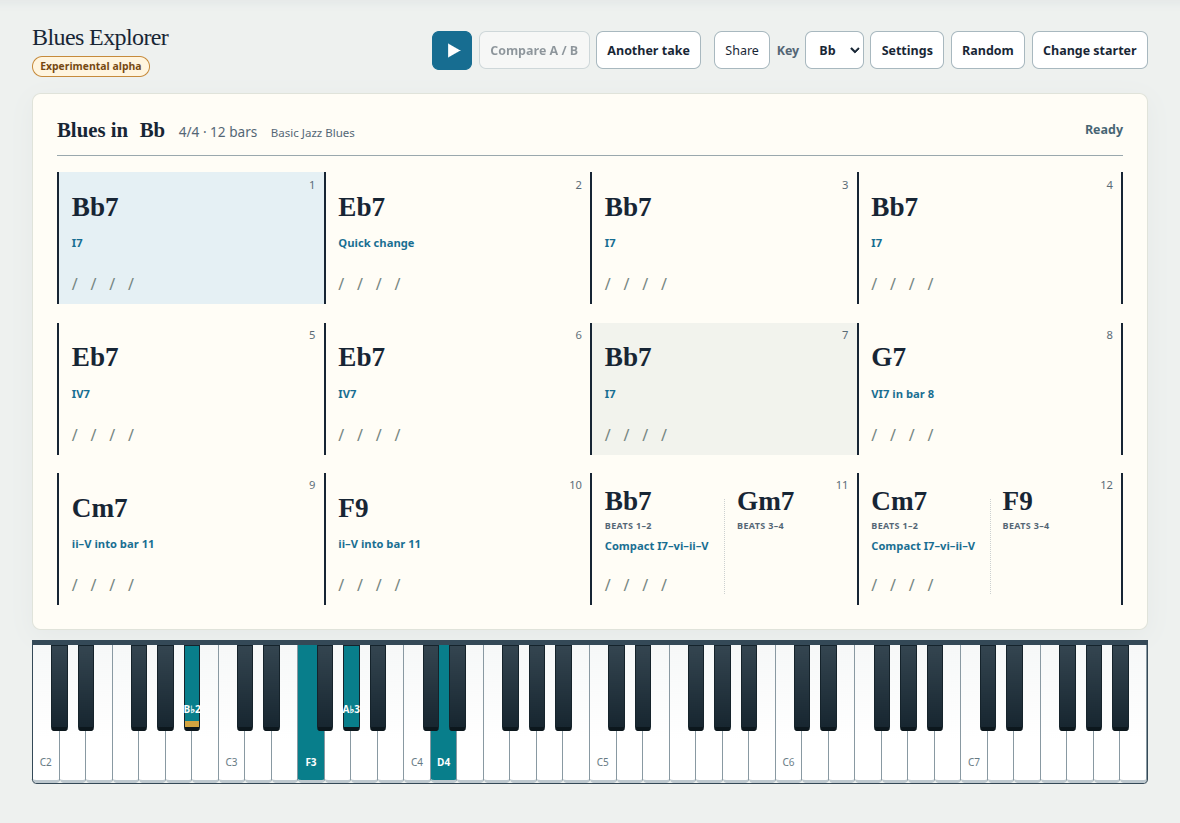Click F9 chord in bar 12
This screenshot has width=1180, height=823.
pos(1017,501)
